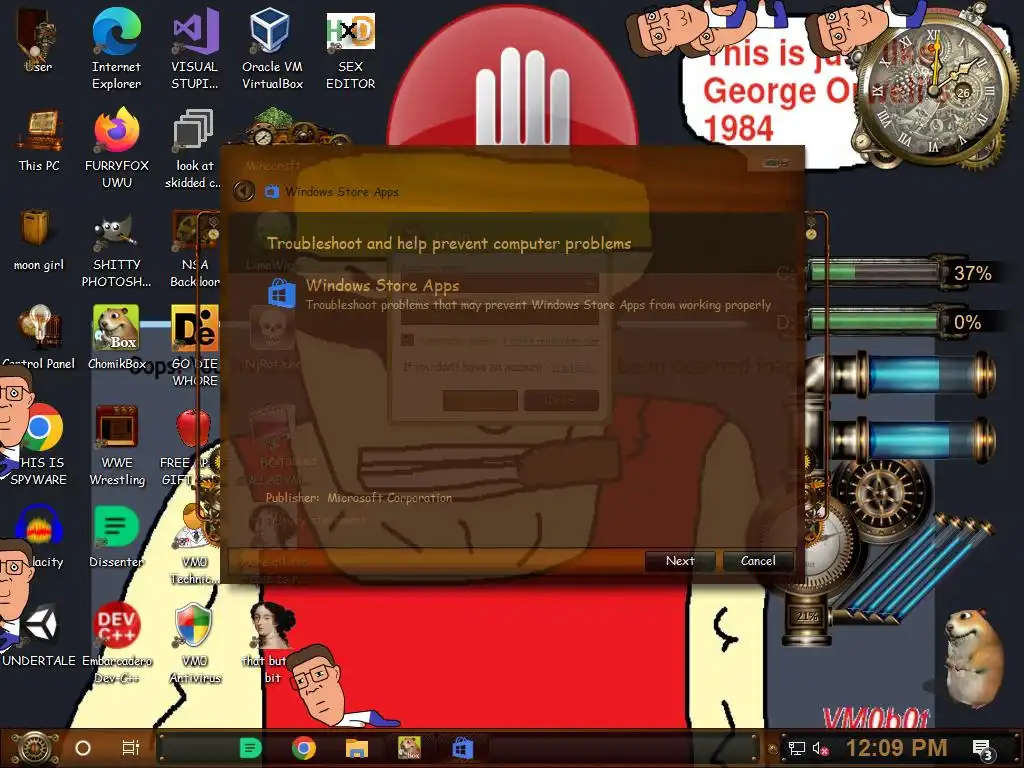The width and height of the screenshot is (1024, 768).
Task: Click the troubleshooter back arrow button
Action: [244, 191]
